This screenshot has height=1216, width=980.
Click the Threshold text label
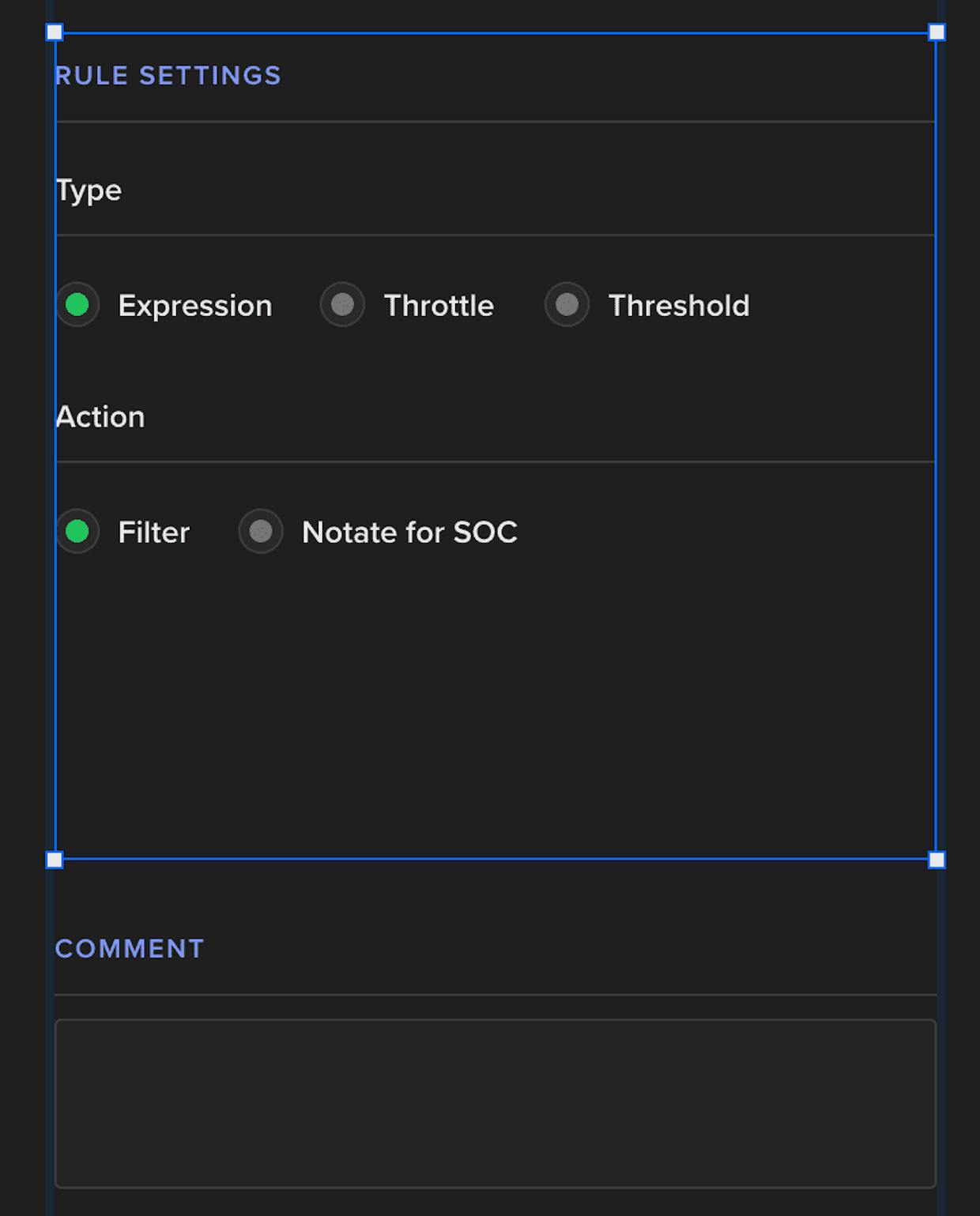[x=679, y=306]
